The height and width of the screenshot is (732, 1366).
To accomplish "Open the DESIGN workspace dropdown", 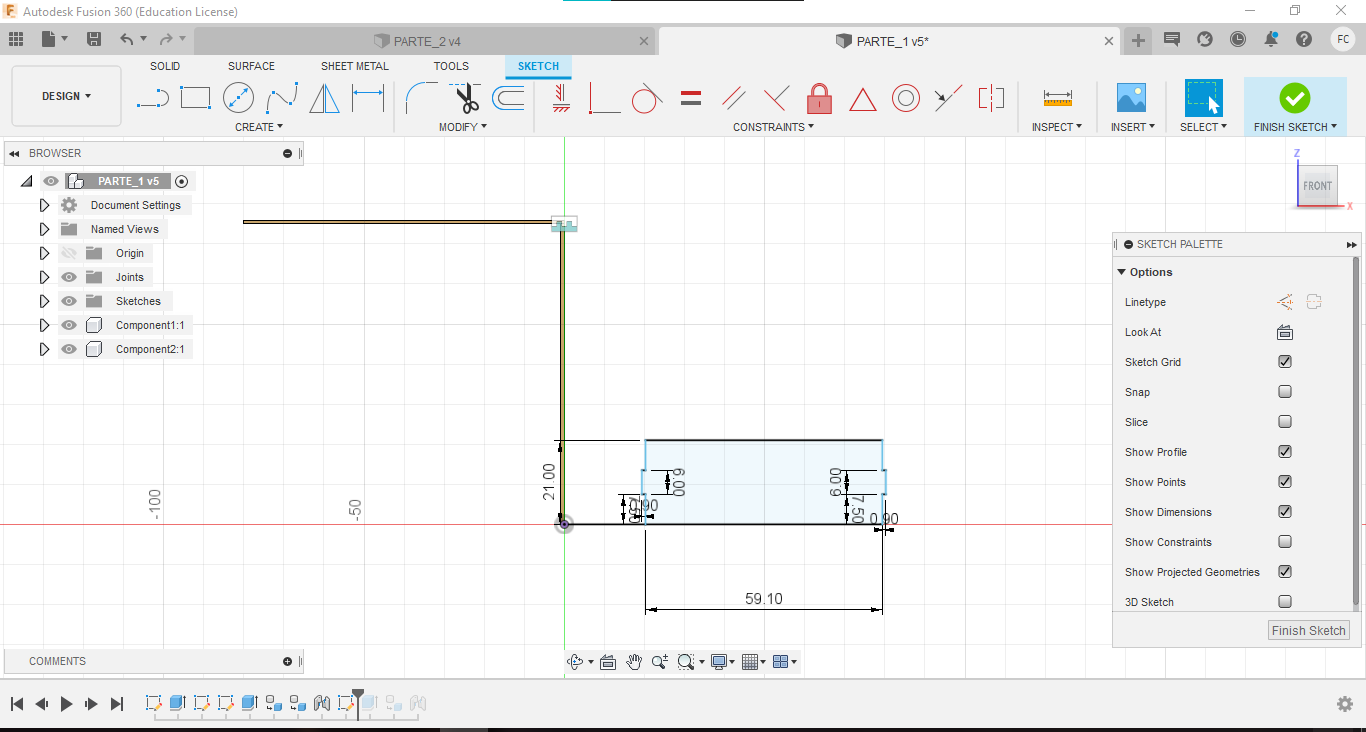I will (x=66, y=96).
